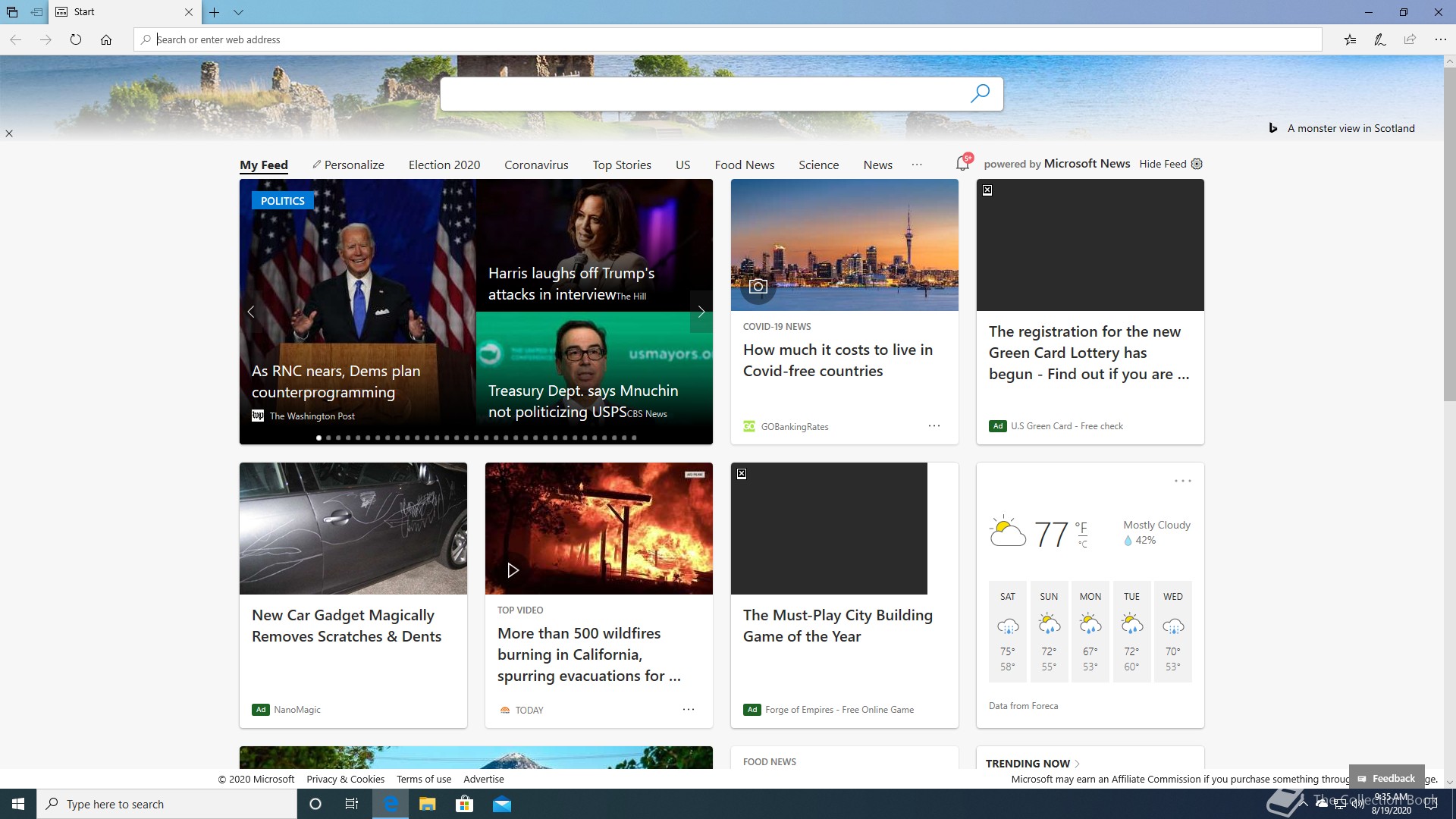Viewport: 1456px width, 819px height.
Task: Open Must-Play City Building Game ad
Action: coord(838,626)
